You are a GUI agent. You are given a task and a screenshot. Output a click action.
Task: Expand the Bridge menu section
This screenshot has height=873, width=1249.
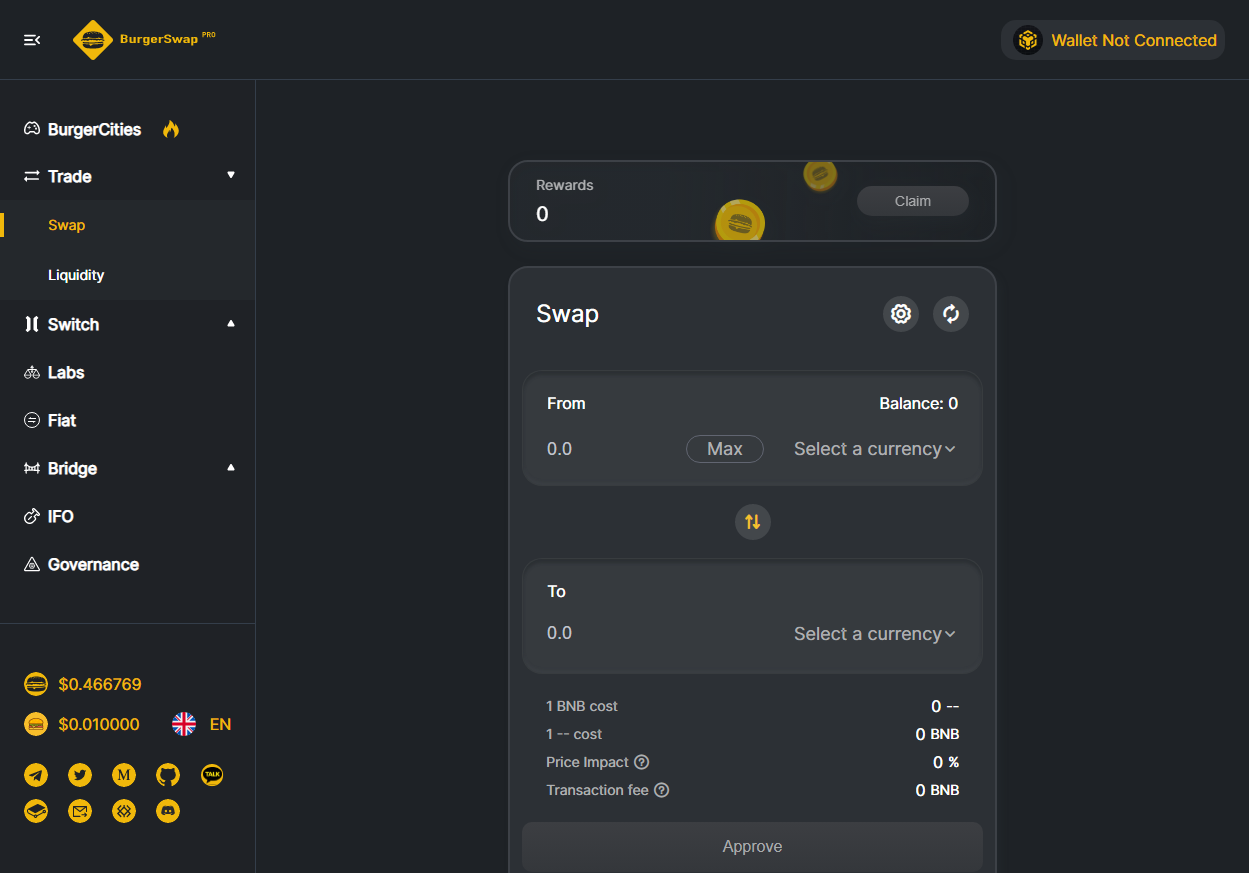tap(127, 468)
